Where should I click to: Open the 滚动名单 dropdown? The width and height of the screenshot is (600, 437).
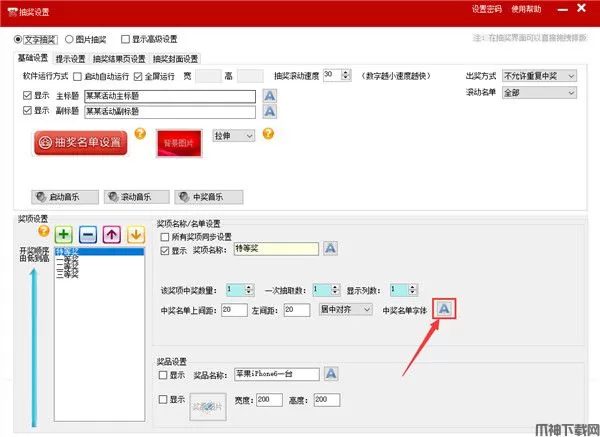point(539,93)
